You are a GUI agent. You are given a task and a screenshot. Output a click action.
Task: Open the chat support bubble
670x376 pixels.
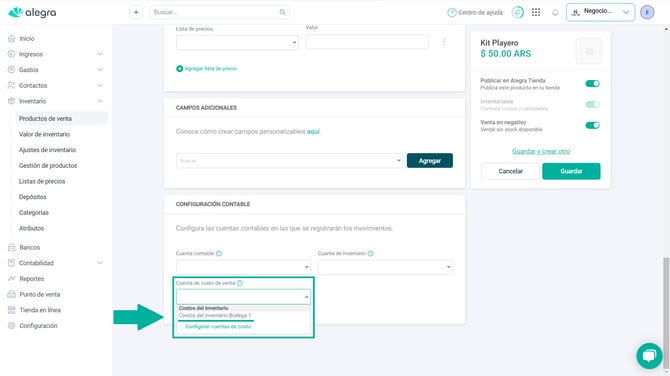pos(649,355)
